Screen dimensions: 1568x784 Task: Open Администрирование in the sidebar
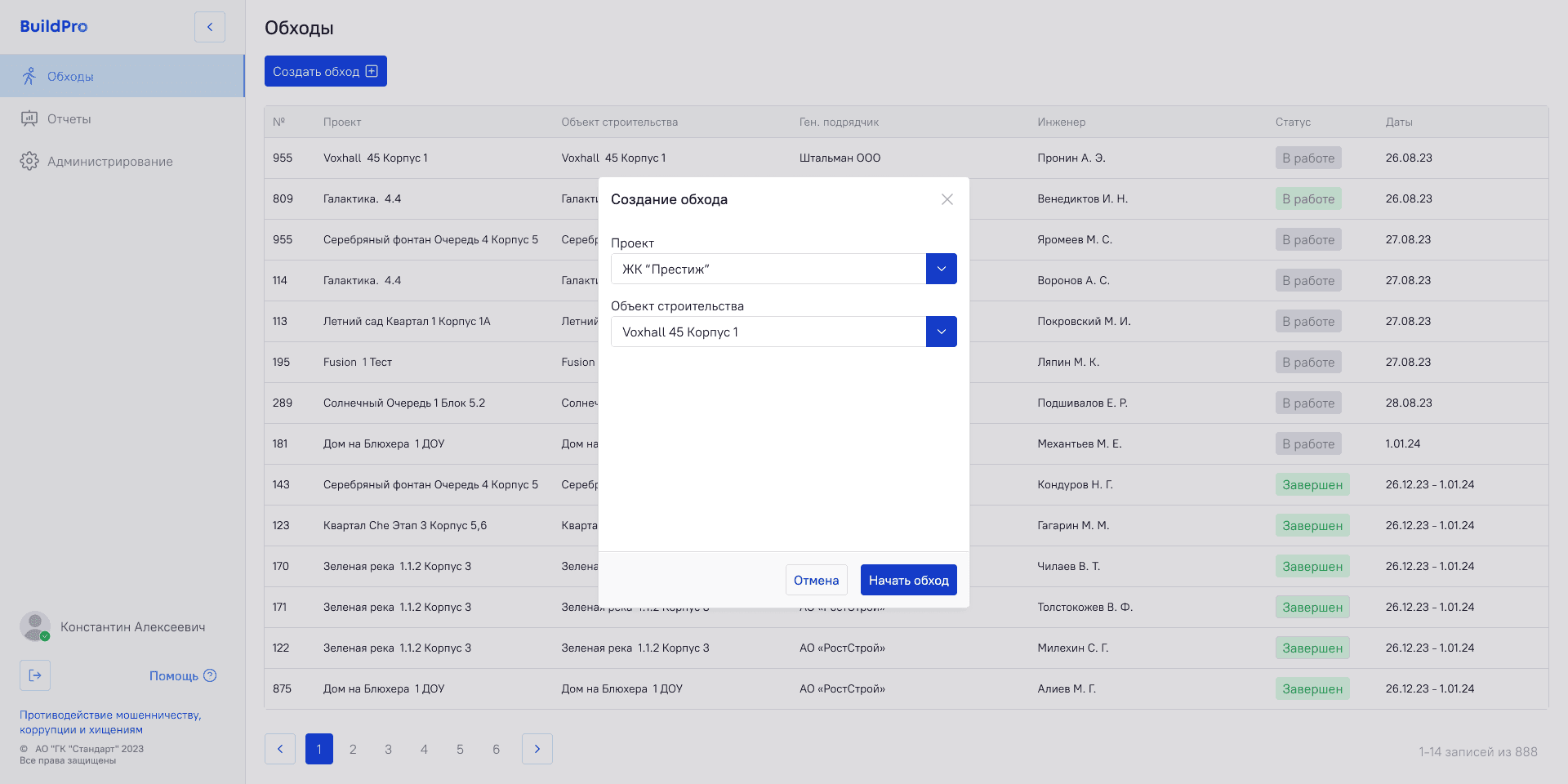109,162
